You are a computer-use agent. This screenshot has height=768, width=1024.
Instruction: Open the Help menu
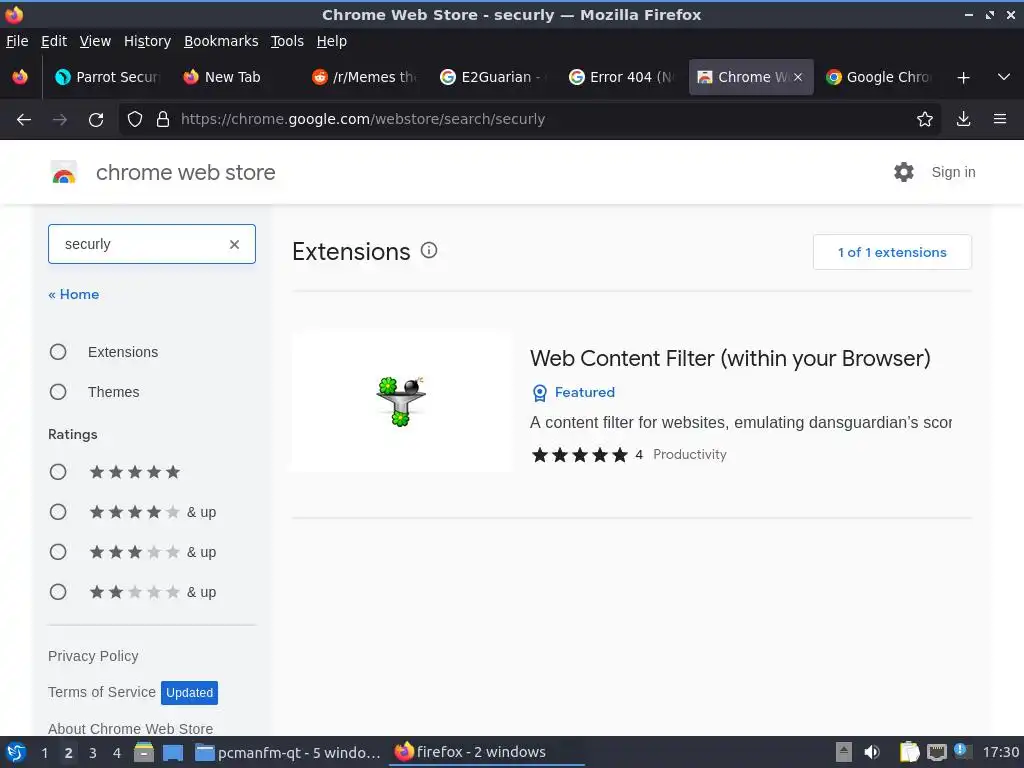[x=332, y=41]
